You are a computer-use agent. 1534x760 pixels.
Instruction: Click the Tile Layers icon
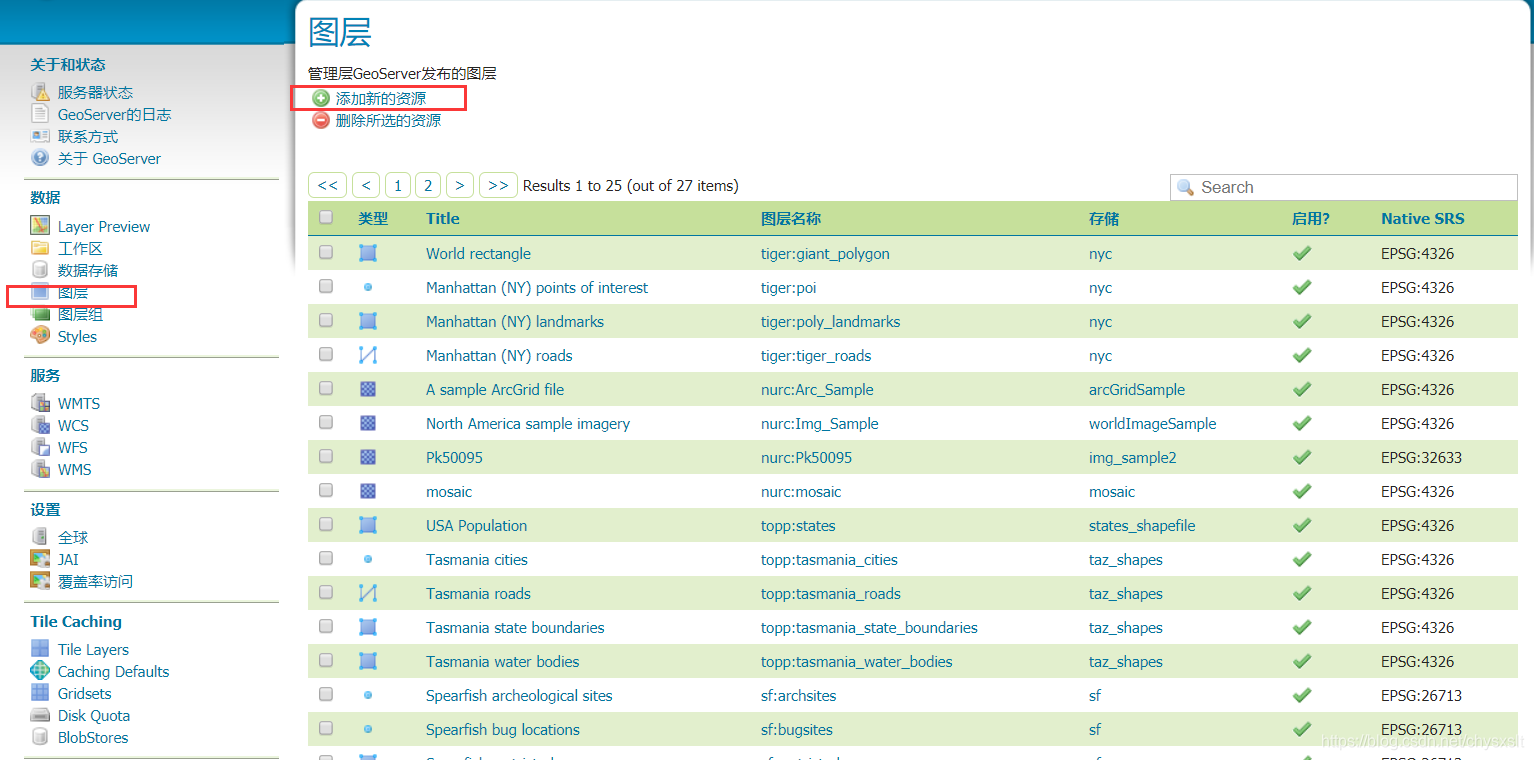pyautogui.click(x=40, y=649)
